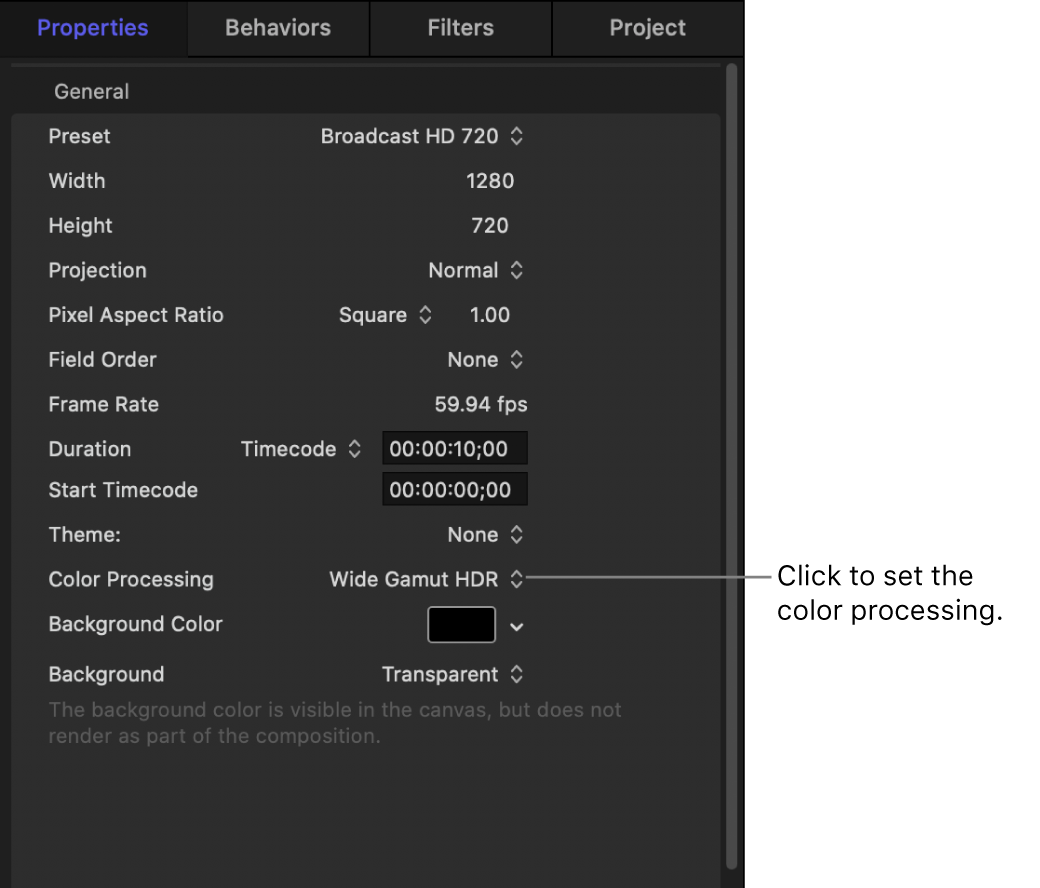Open the Color Processing pop-up menu
This screenshot has width=1040, height=888.
click(426, 579)
